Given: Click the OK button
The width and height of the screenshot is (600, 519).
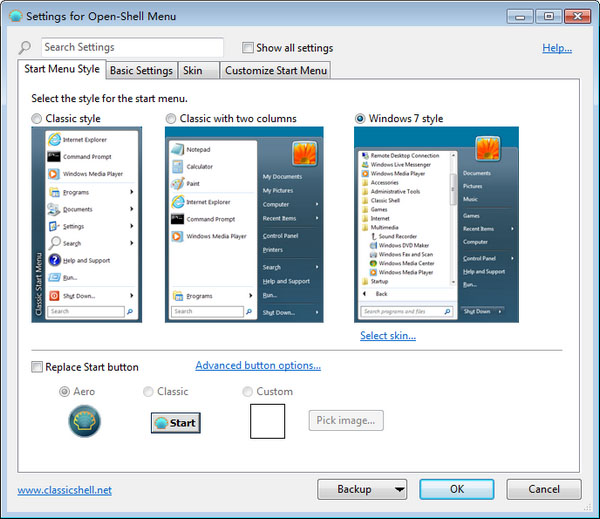Looking at the screenshot, I should 457,490.
